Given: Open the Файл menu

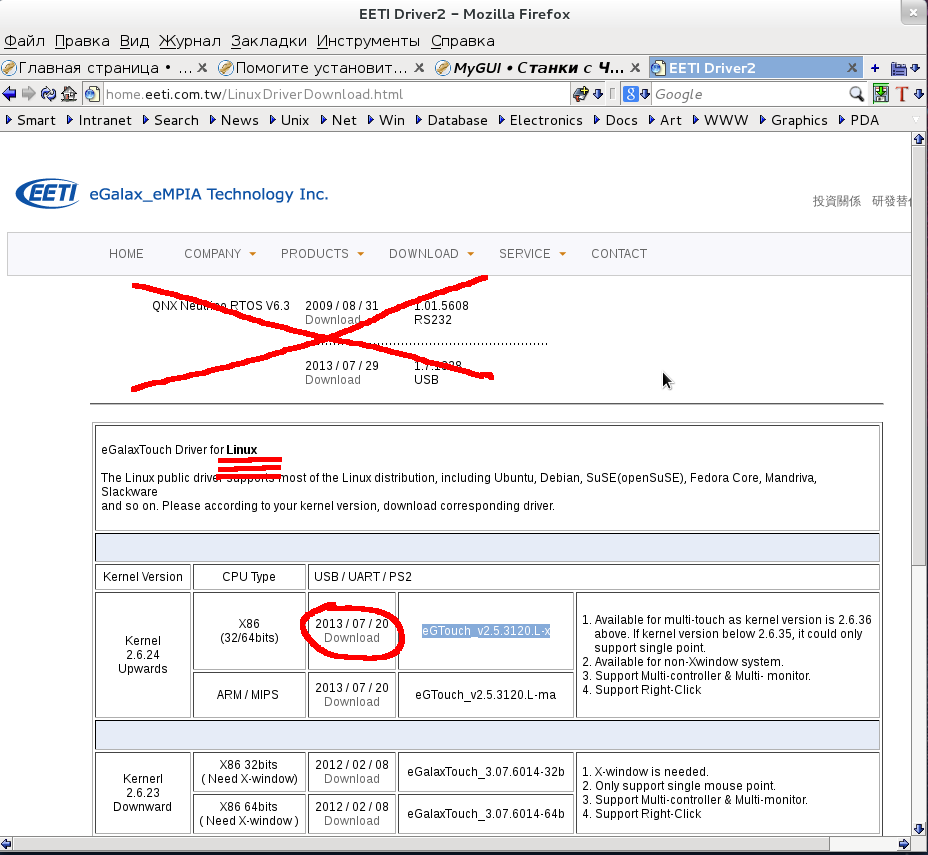Looking at the screenshot, I should [x=24, y=41].
